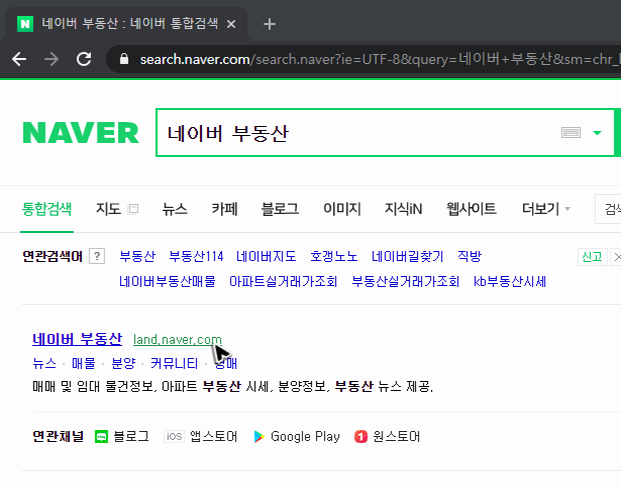Click the 매물 sublink

pyautogui.click(x=84, y=363)
